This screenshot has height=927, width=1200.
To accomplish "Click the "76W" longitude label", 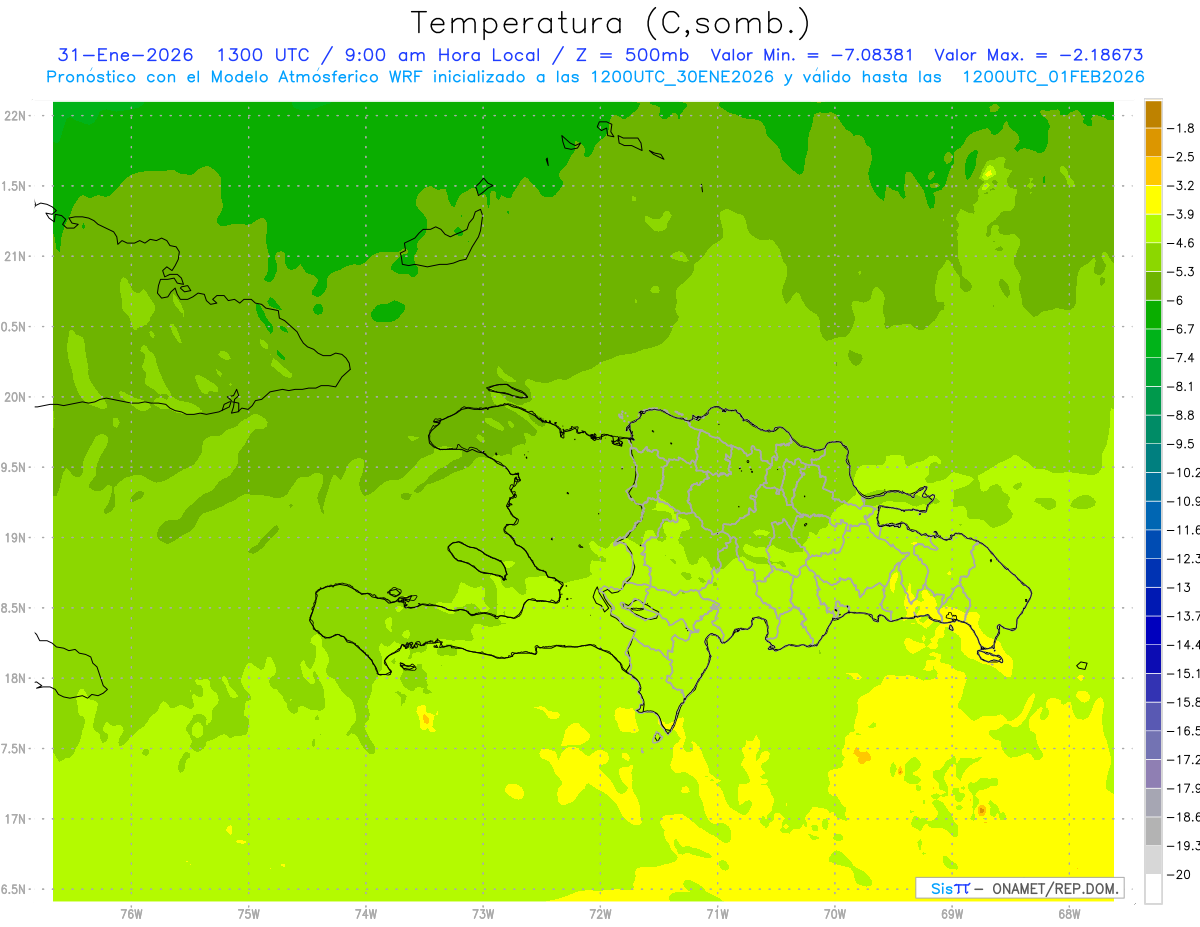I will tap(131, 914).
